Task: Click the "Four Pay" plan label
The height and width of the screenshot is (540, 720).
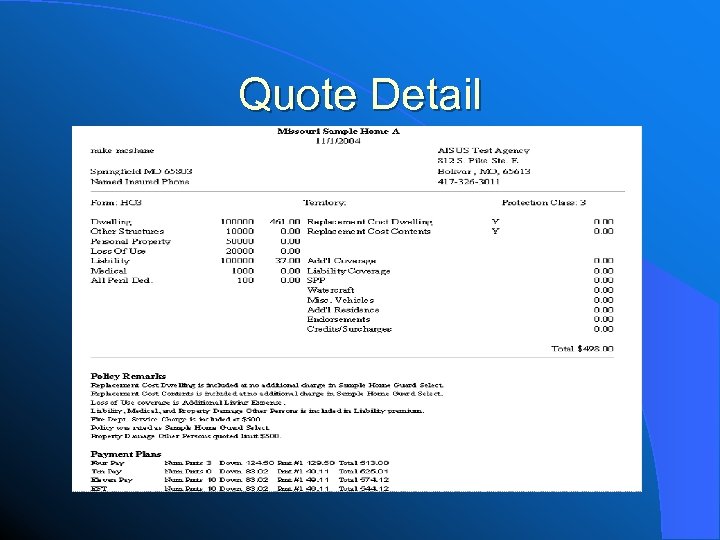Action: coord(107,463)
